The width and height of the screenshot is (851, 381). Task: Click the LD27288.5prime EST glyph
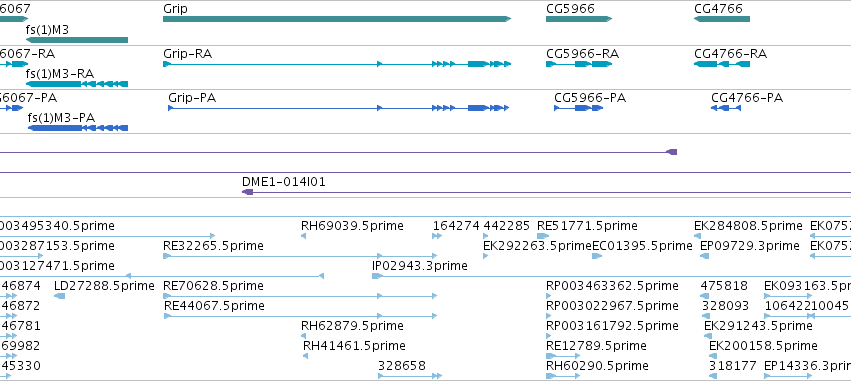pyautogui.click(x=60, y=296)
